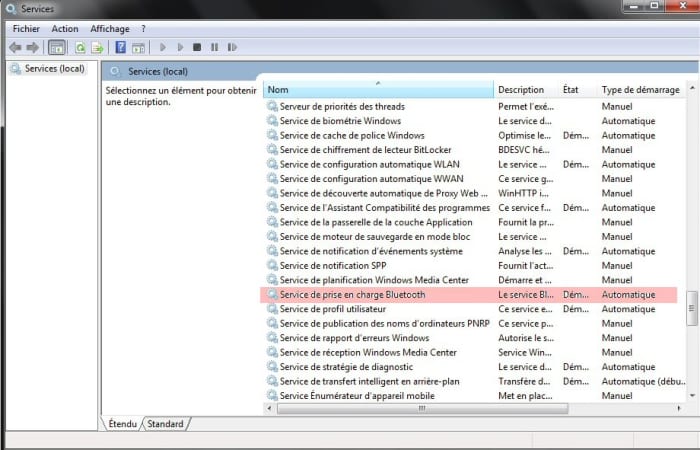Click gear icon of Serveur de priorités des threads
This screenshot has width=700, height=450.
coord(272,106)
